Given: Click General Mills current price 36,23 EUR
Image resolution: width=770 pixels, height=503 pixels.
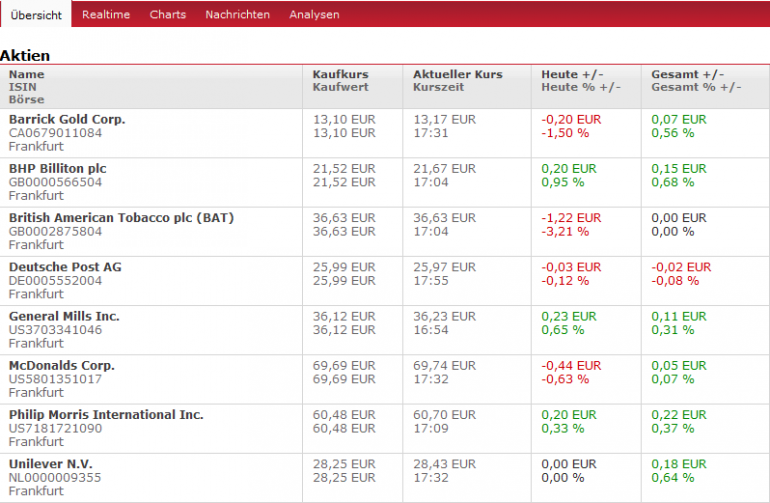Looking at the screenshot, I should (x=444, y=316).
